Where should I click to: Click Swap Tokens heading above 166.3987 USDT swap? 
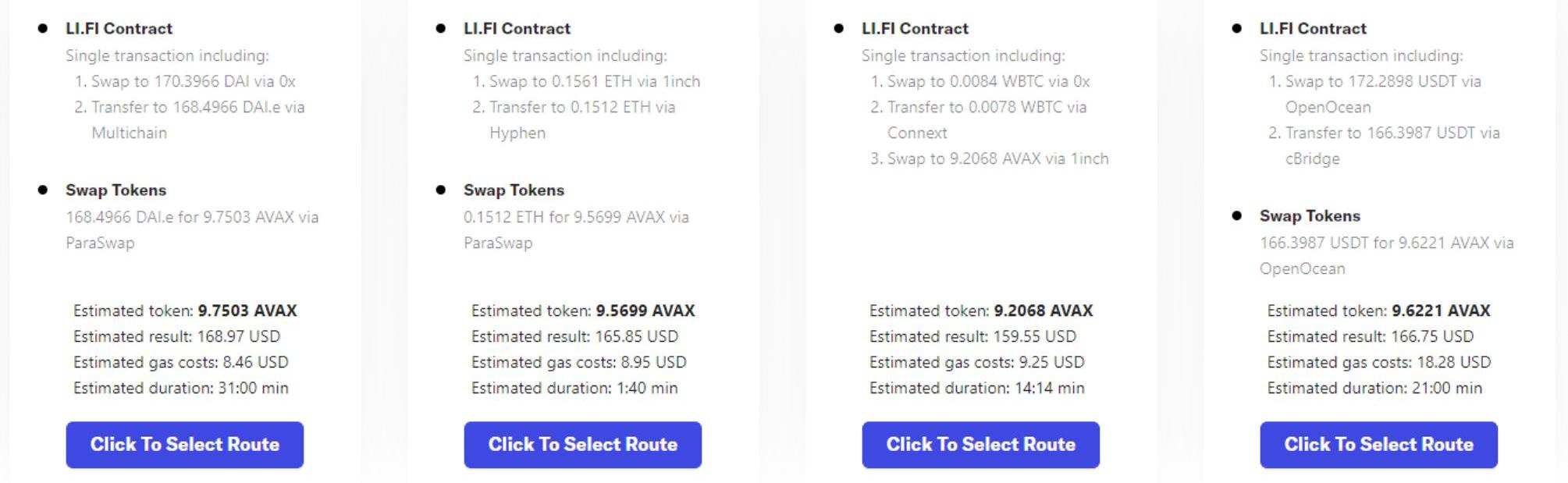[x=1310, y=216]
